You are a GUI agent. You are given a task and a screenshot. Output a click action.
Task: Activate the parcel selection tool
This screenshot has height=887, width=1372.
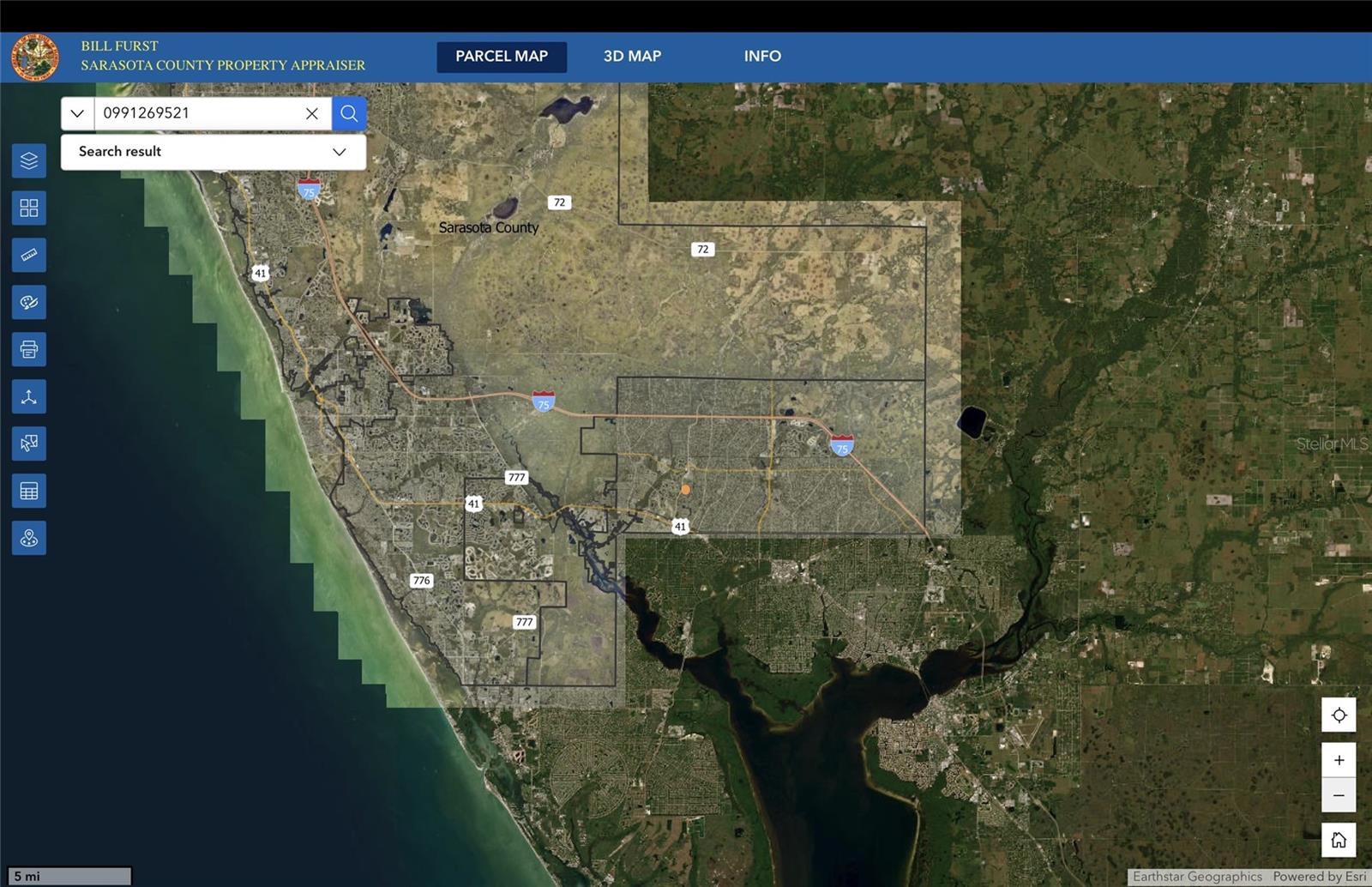(x=28, y=443)
